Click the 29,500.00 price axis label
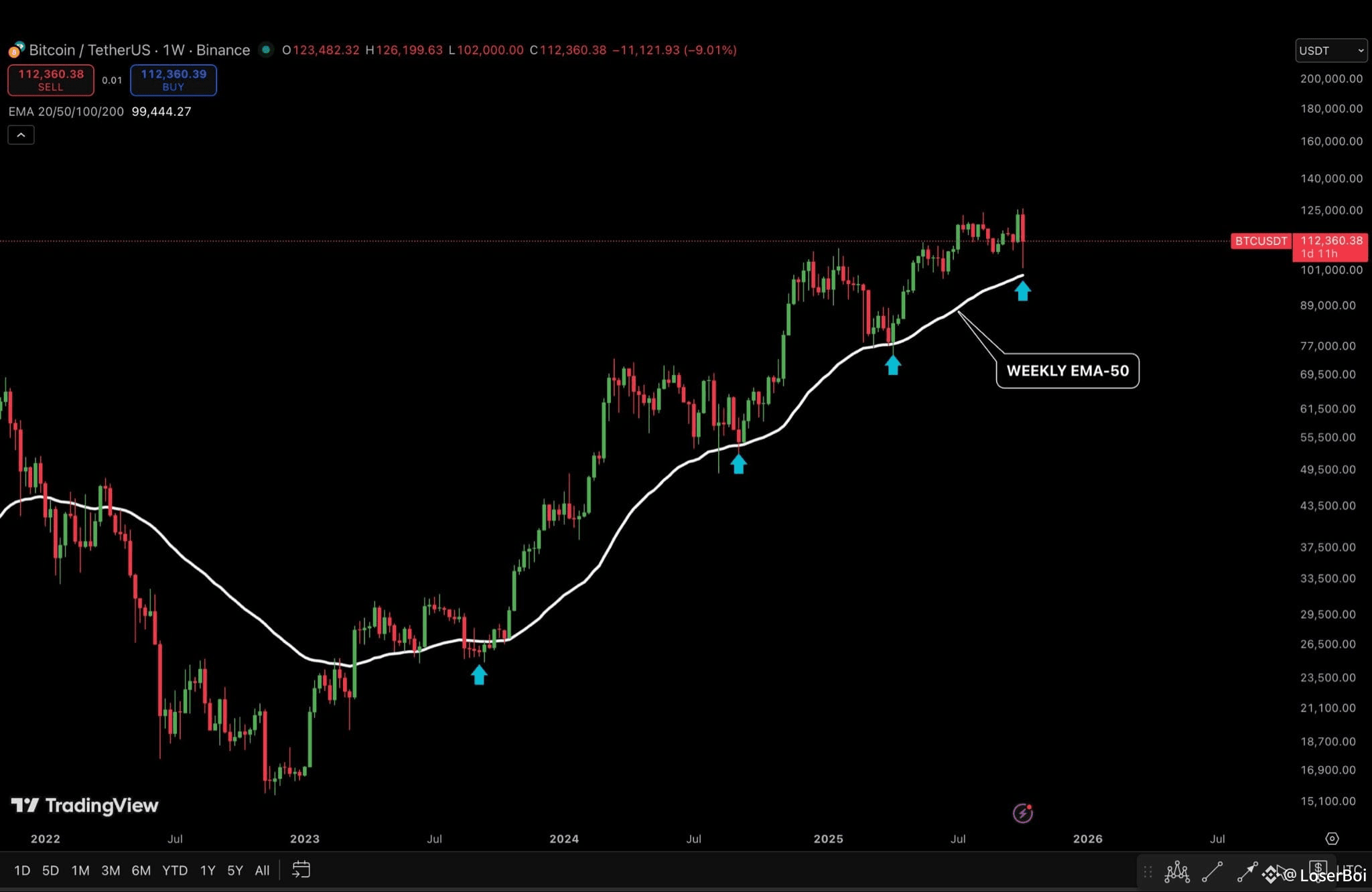Screen dimensions: 1372x892 click(1328, 614)
